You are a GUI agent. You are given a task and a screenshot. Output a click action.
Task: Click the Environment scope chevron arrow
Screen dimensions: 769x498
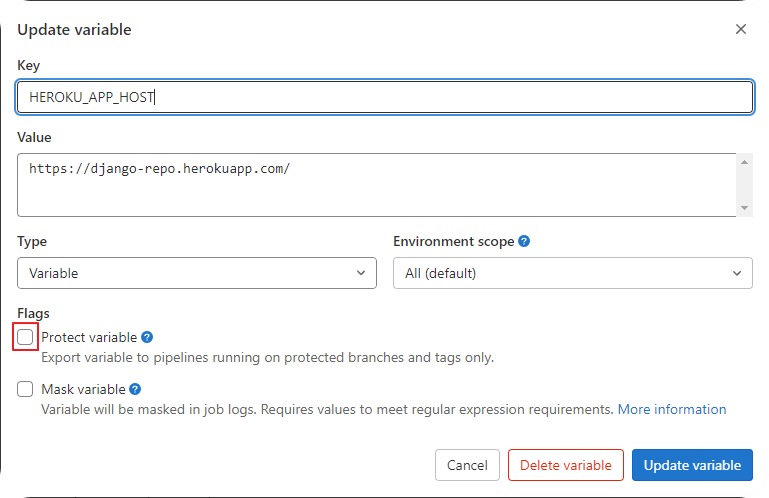click(x=737, y=273)
